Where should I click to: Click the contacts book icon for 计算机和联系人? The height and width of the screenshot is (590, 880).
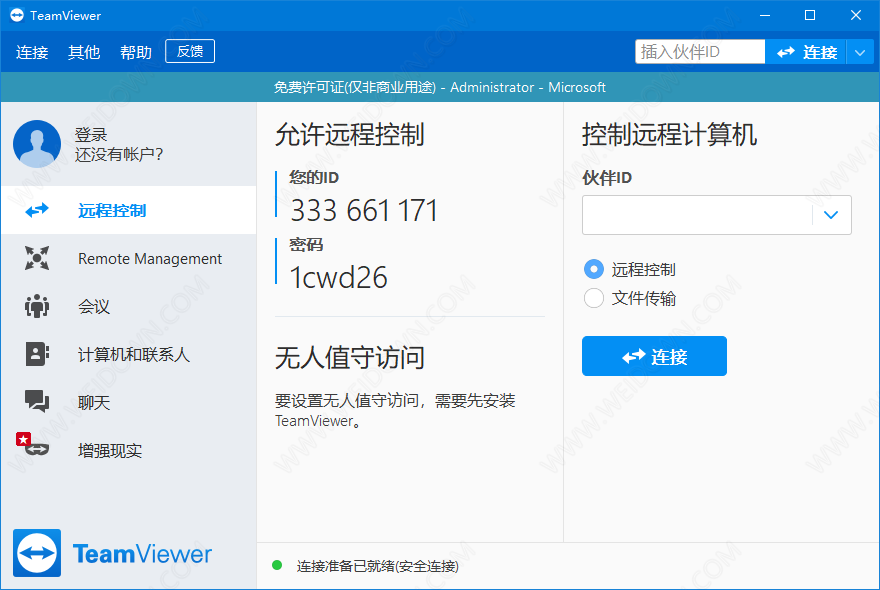pyautogui.click(x=37, y=354)
